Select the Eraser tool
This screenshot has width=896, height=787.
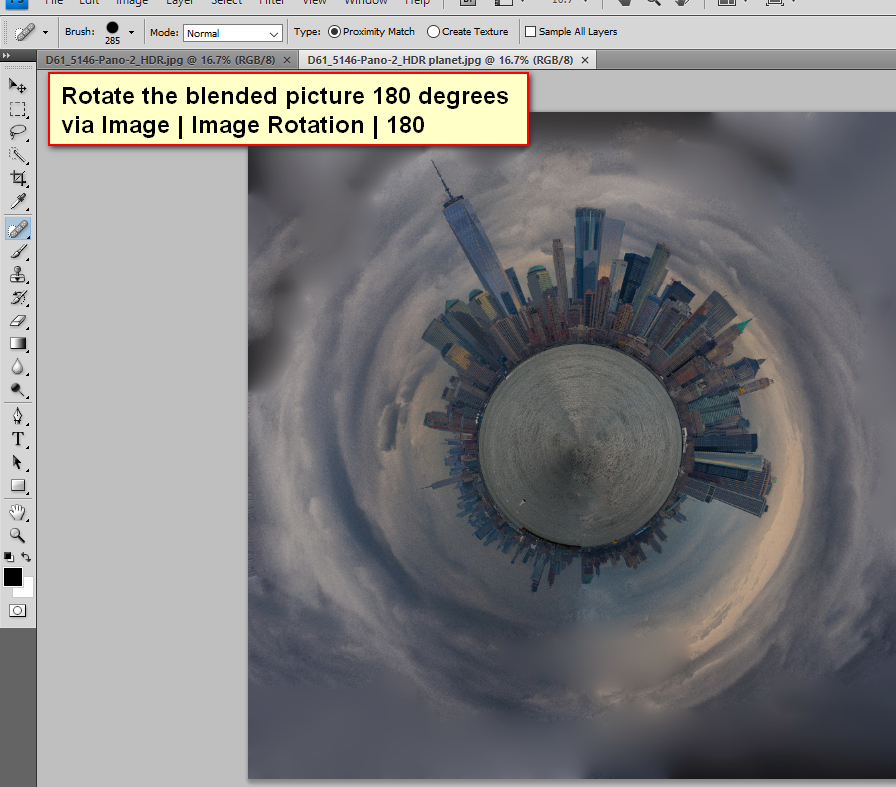pyautogui.click(x=18, y=321)
